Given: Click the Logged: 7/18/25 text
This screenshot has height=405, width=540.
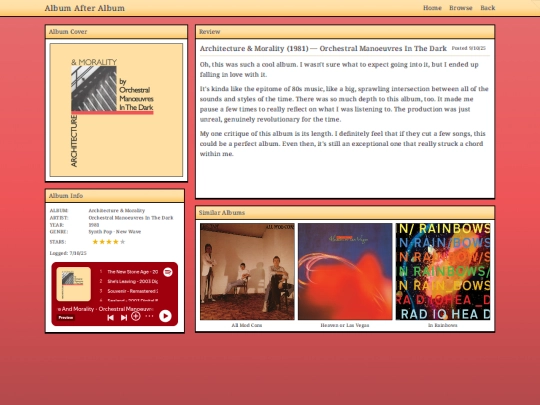Looking at the screenshot, I should click(x=68, y=253).
